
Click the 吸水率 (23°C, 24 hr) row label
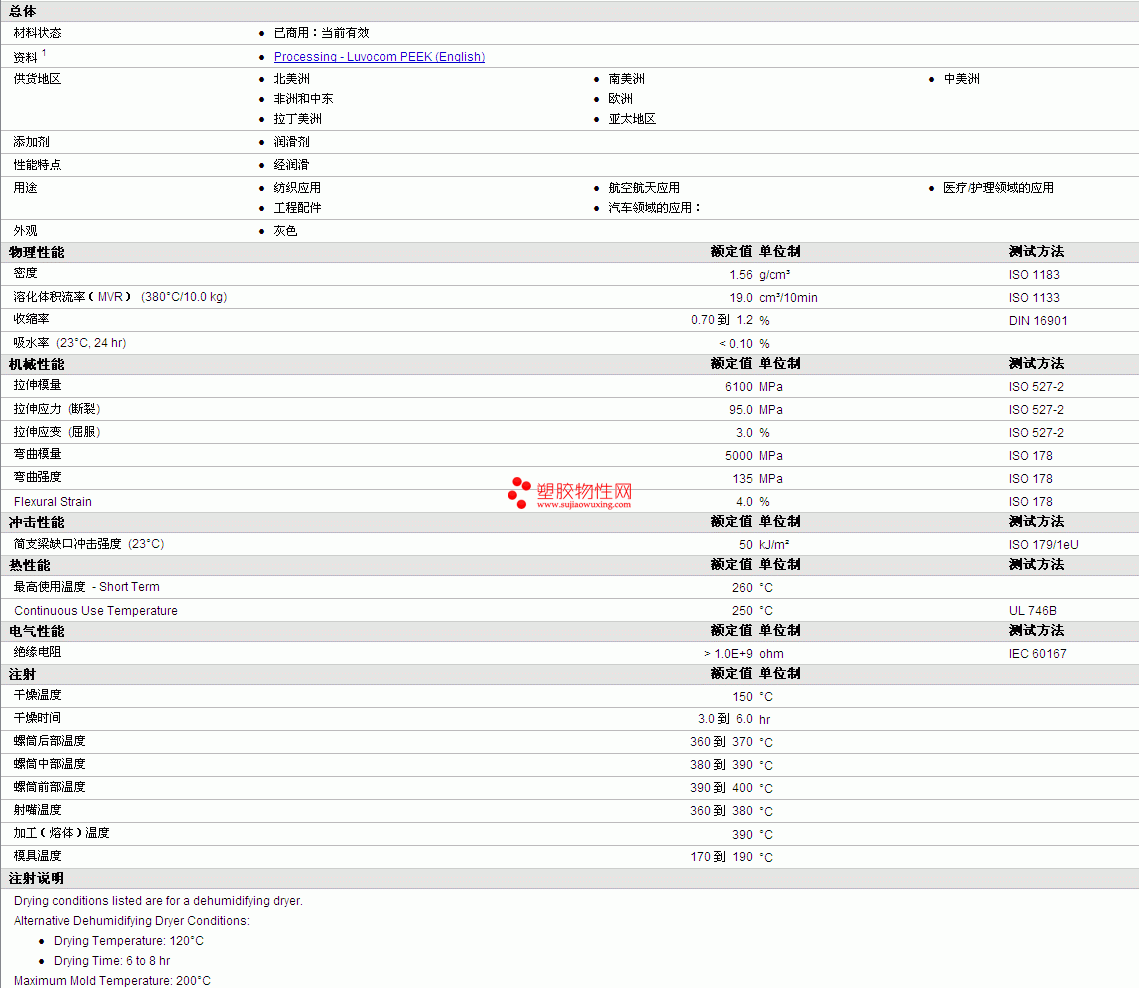pos(70,343)
